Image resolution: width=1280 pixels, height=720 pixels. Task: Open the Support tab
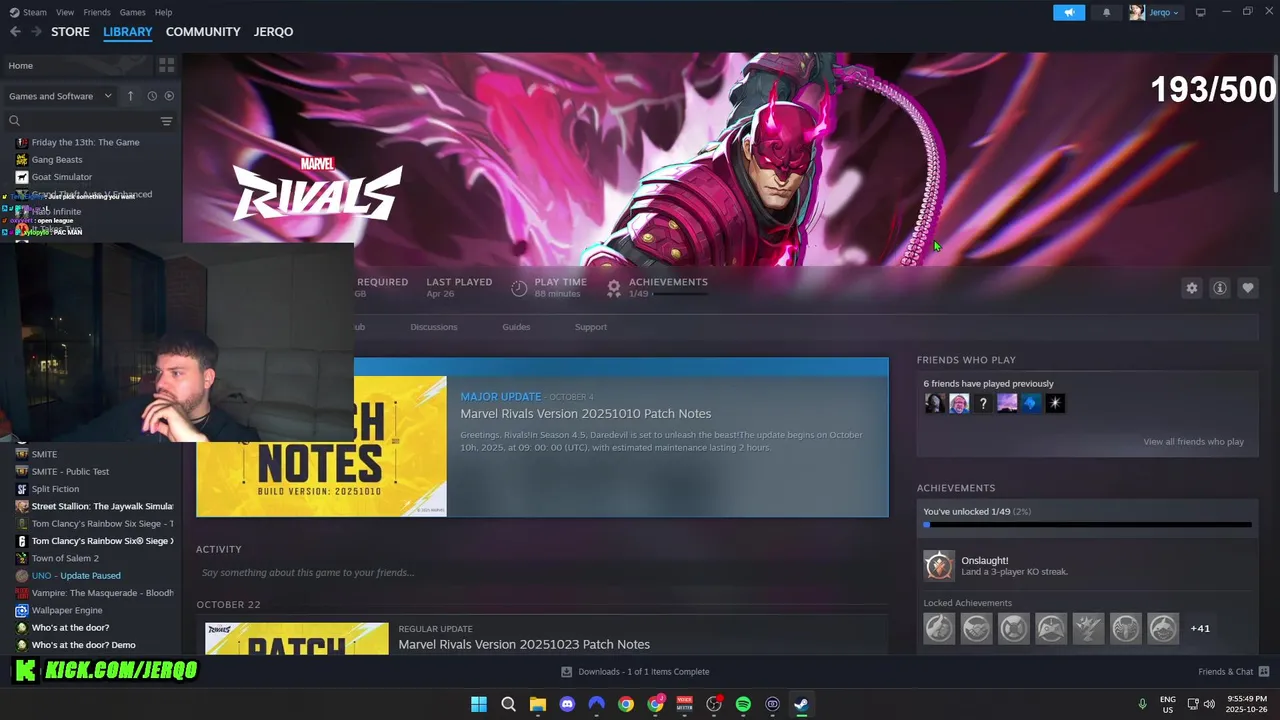click(591, 327)
